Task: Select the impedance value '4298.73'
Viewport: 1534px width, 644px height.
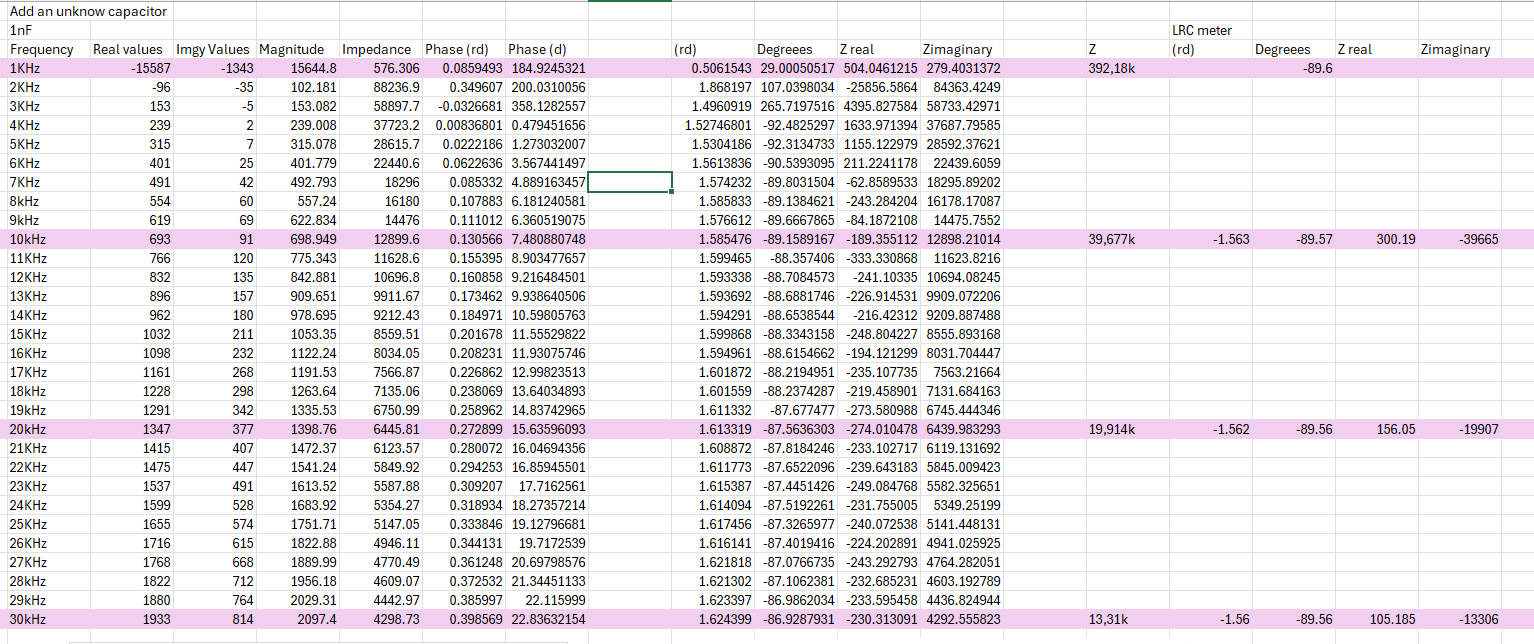Action: click(397, 619)
